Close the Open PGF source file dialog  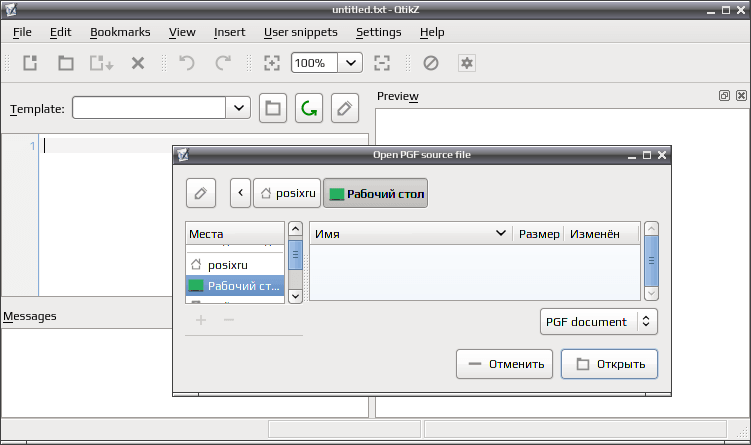[662, 155]
